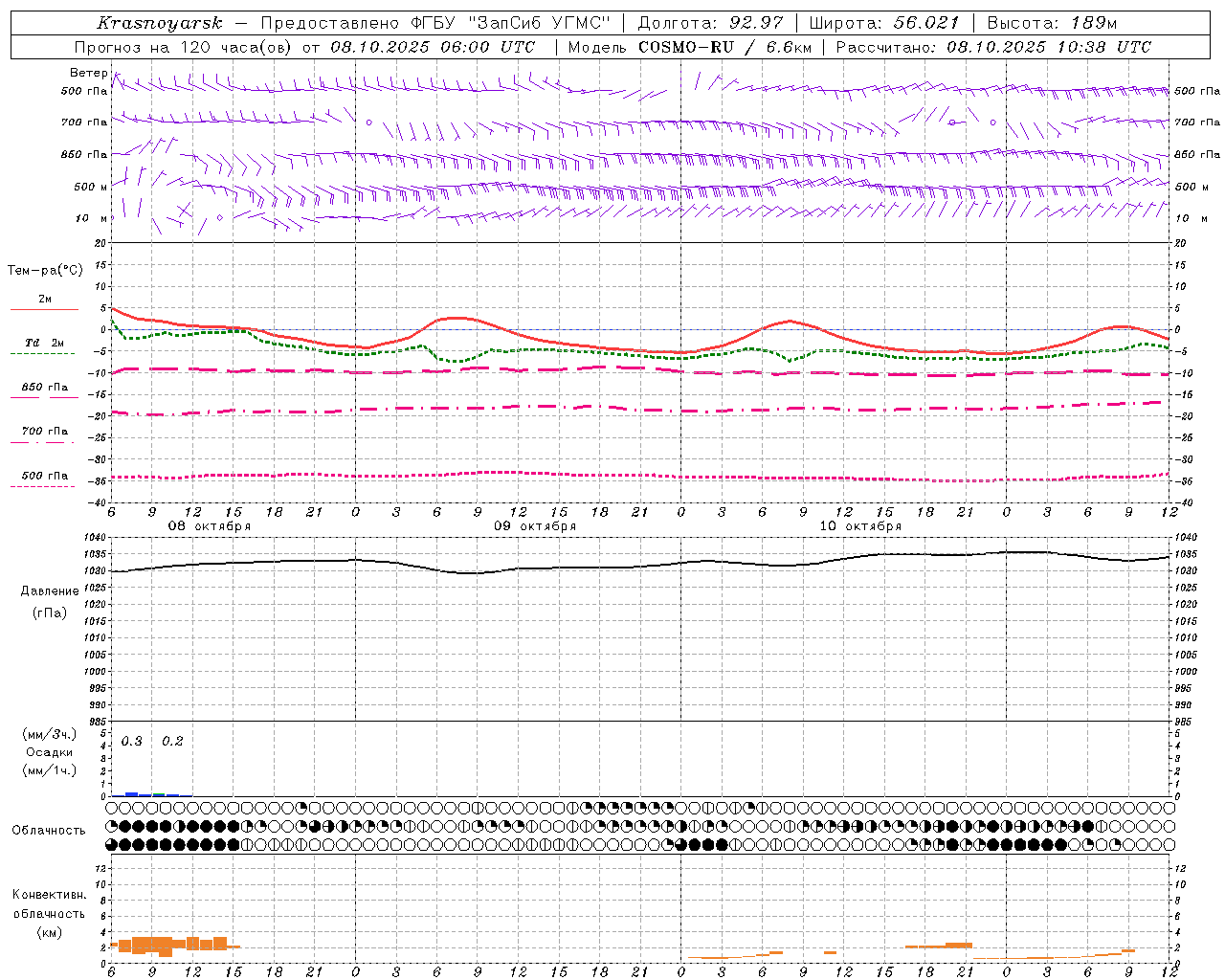1225x980 pixels.
Task: Click the 10 м wind level label on left
Action: (x=92, y=218)
